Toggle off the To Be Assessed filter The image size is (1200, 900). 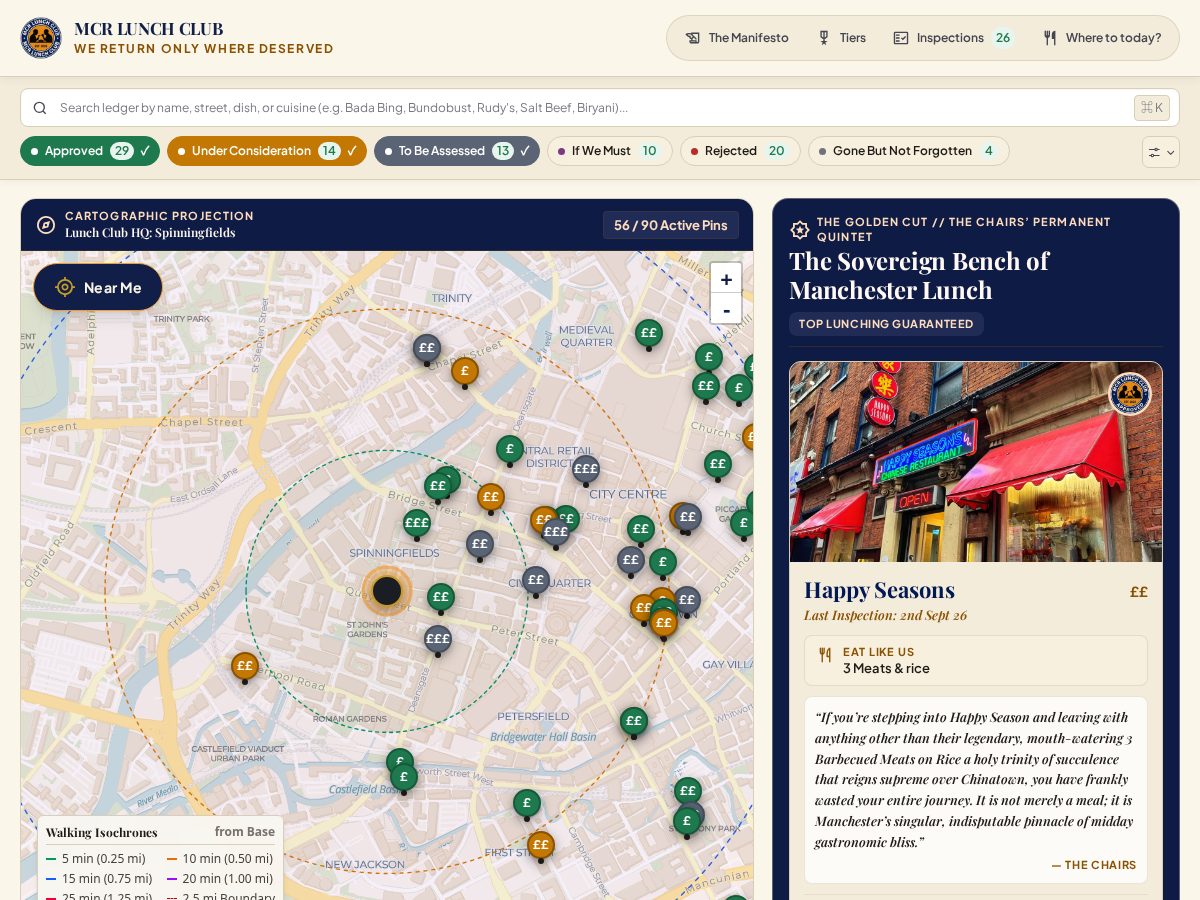457,151
